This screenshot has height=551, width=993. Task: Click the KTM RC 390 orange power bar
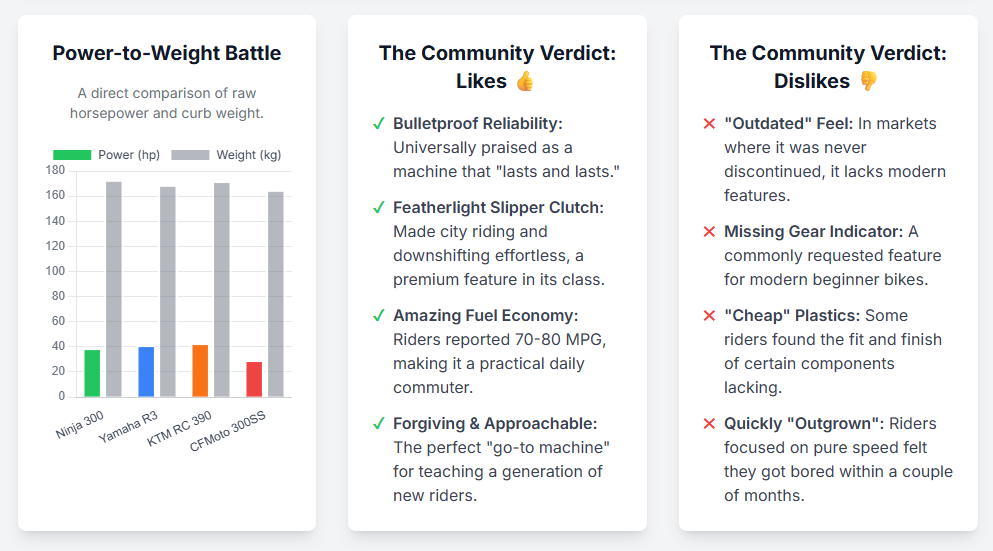200,370
